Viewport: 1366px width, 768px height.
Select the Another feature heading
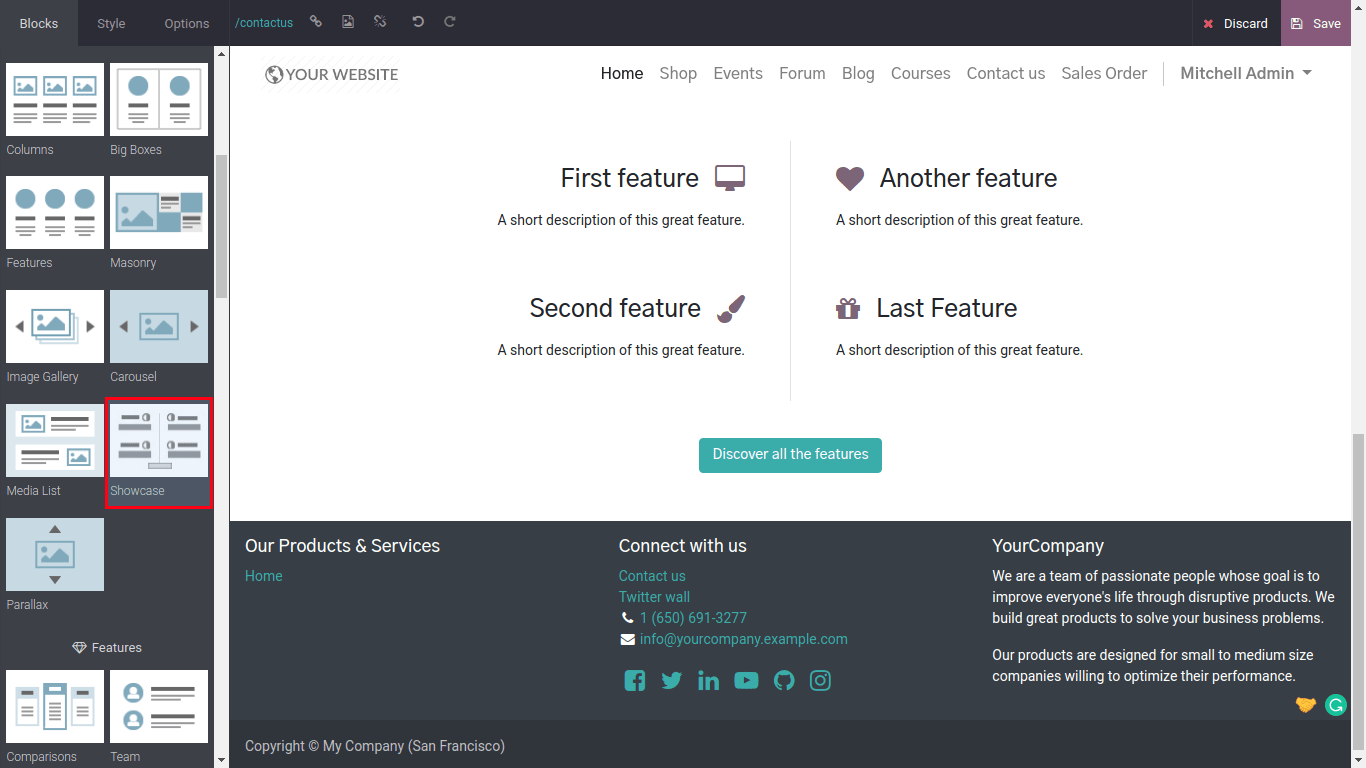[968, 178]
